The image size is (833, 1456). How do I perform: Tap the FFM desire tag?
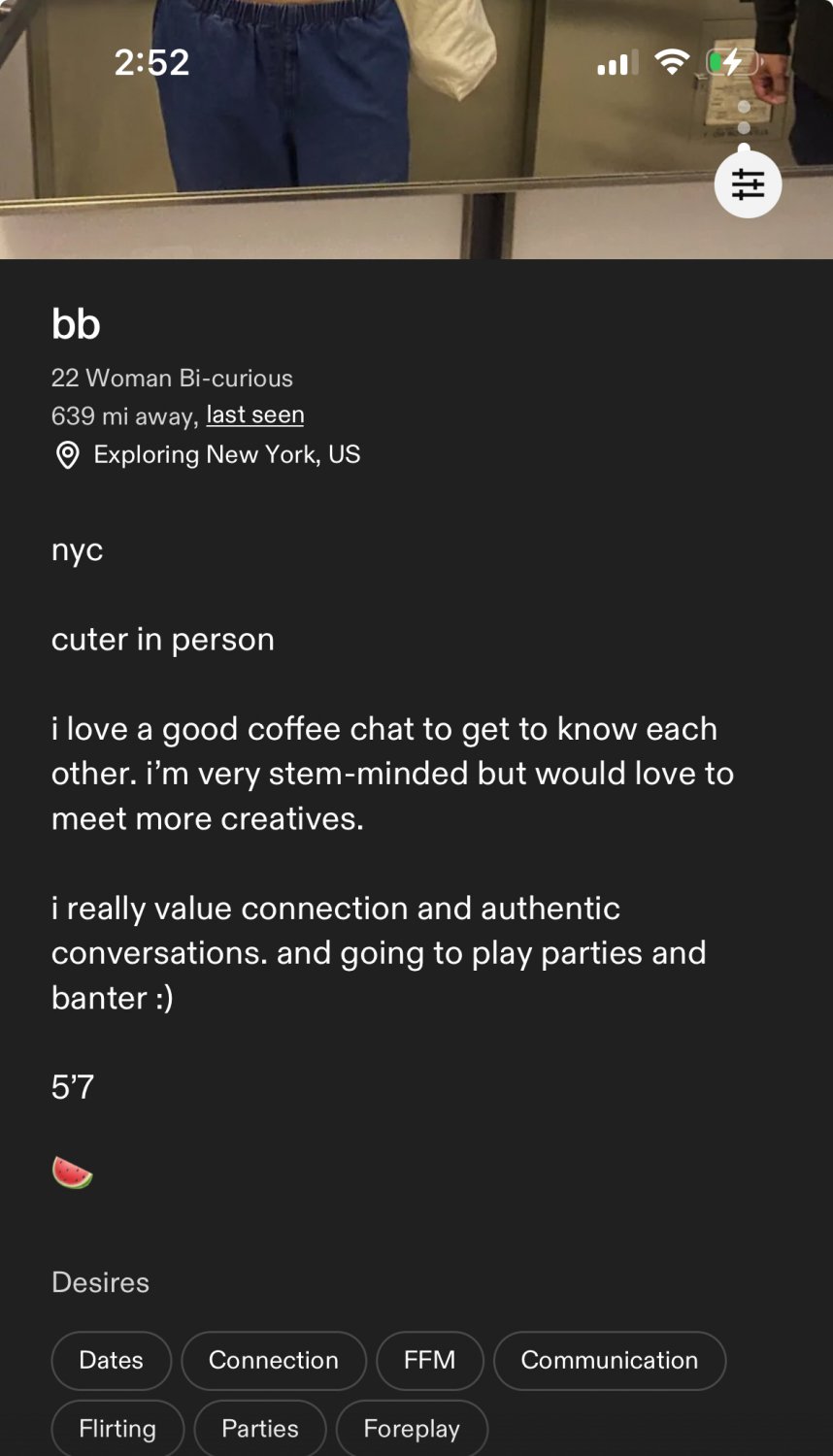(x=430, y=1361)
